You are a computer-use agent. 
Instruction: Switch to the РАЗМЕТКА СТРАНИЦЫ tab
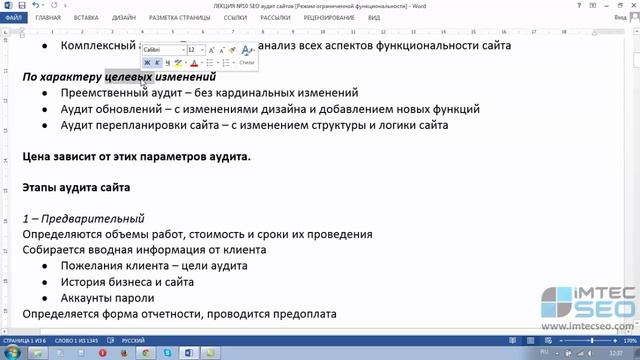[179, 18]
